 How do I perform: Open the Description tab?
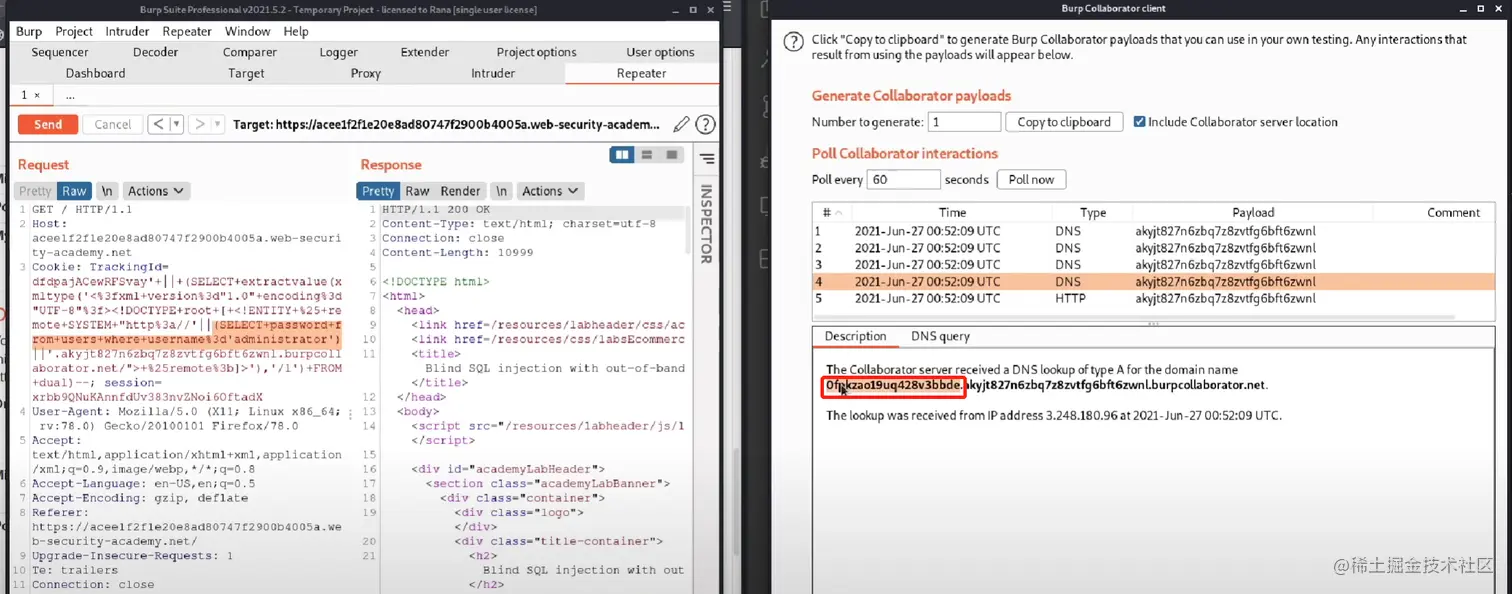855,336
